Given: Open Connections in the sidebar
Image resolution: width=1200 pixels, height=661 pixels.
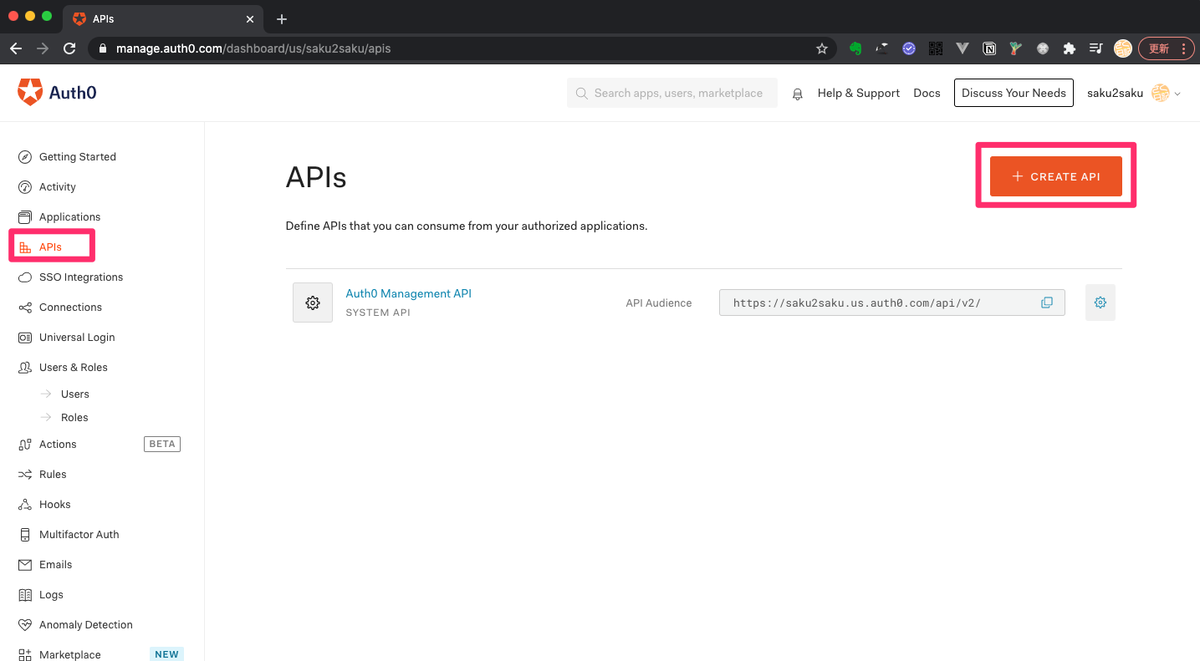Looking at the screenshot, I should point(60,307).
